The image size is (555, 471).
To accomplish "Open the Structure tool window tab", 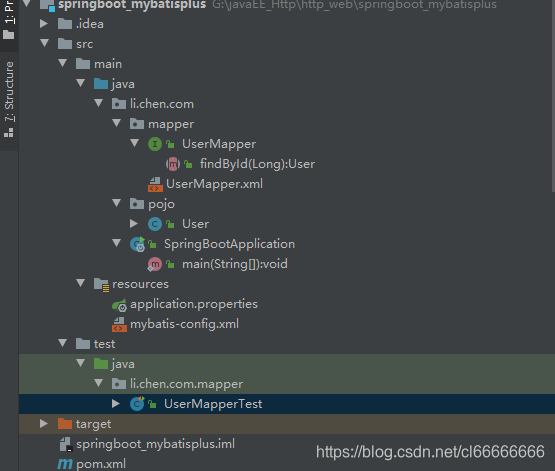I will click(9, 100).
